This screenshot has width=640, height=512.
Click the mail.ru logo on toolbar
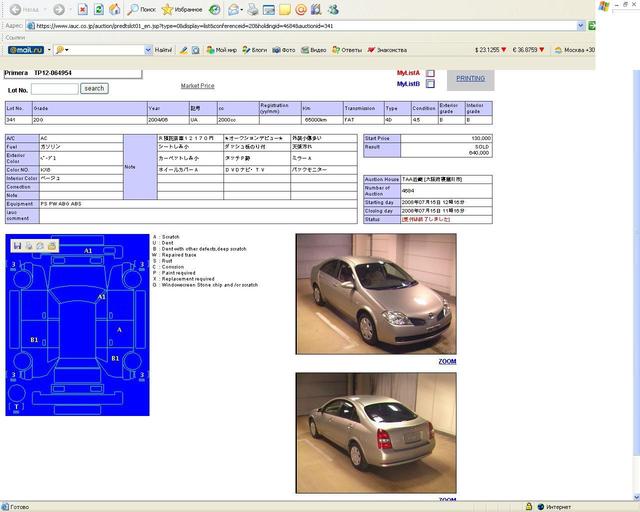(26, 50)
